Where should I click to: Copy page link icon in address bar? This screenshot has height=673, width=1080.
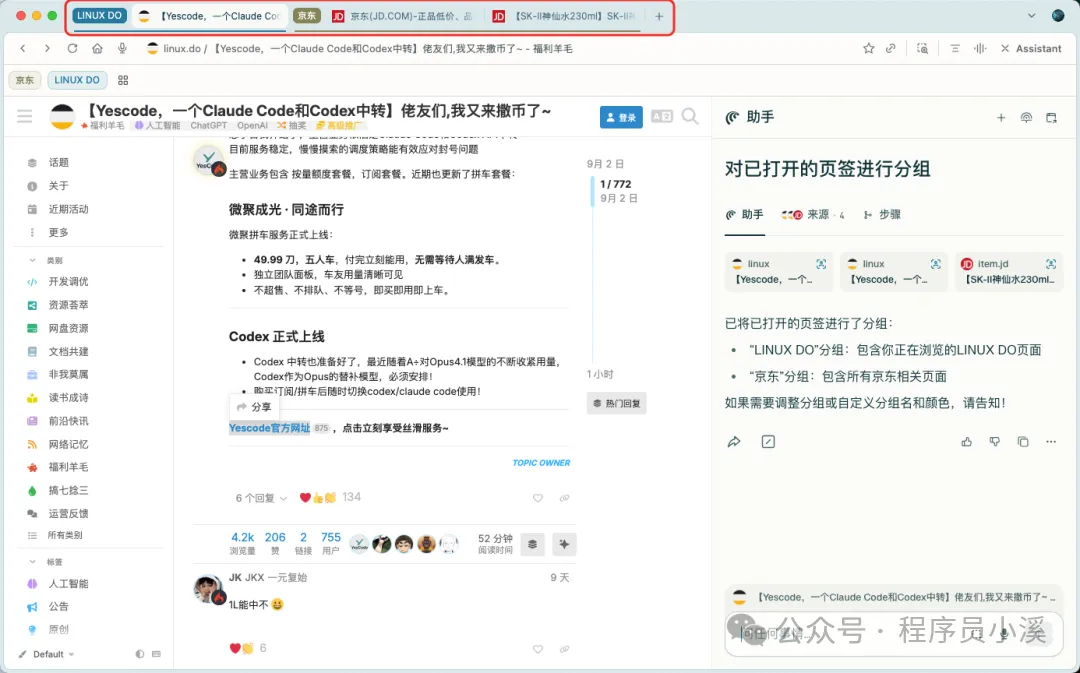coord(891,48)
